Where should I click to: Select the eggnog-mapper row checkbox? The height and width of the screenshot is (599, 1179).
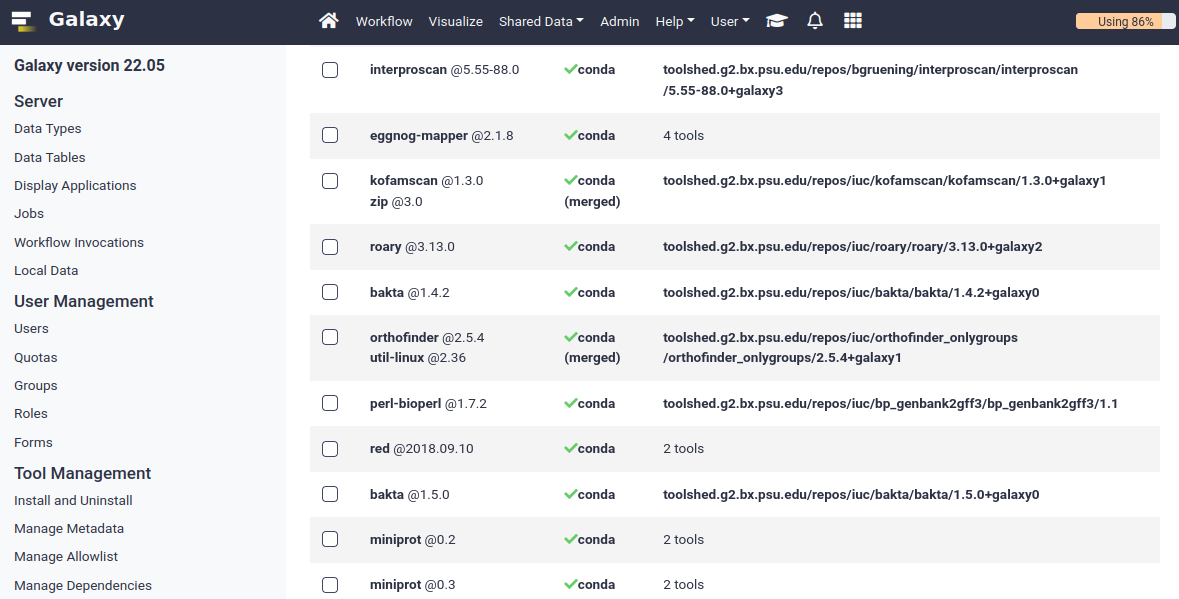coord(330,135)
